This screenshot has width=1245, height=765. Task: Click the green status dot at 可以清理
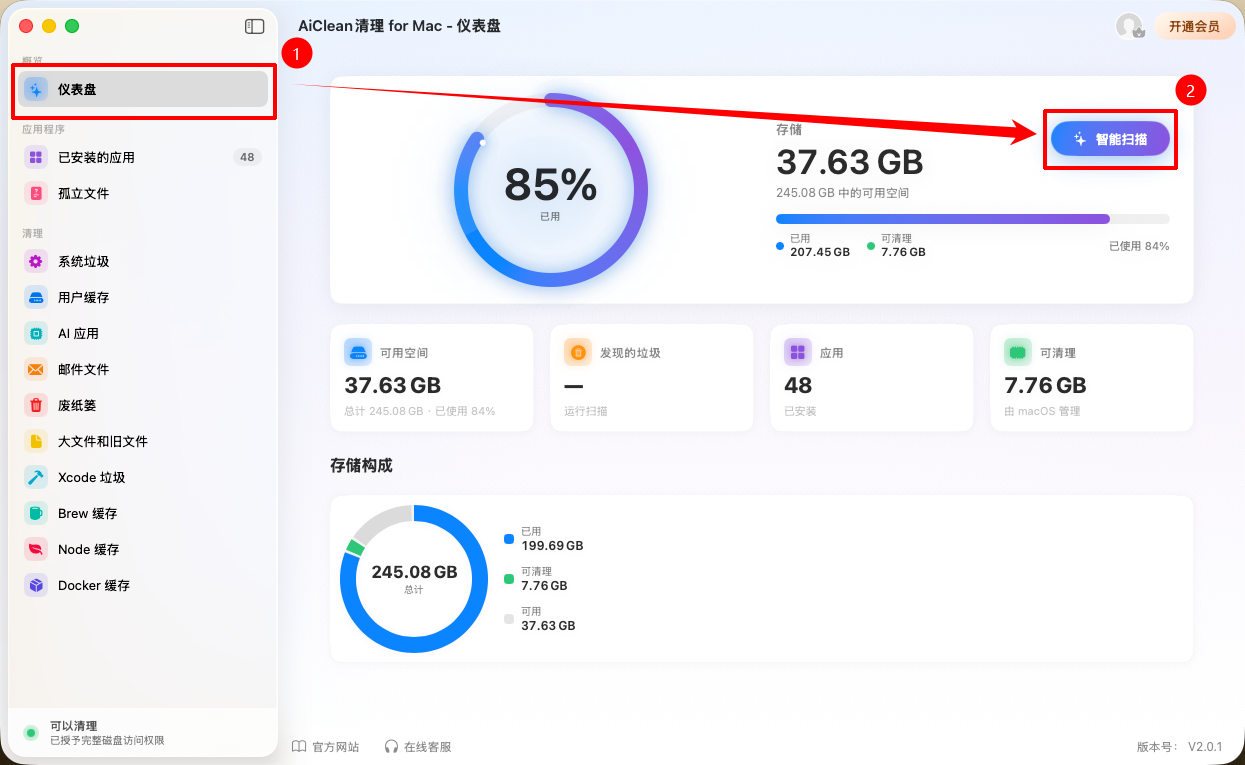click(31, 733)
